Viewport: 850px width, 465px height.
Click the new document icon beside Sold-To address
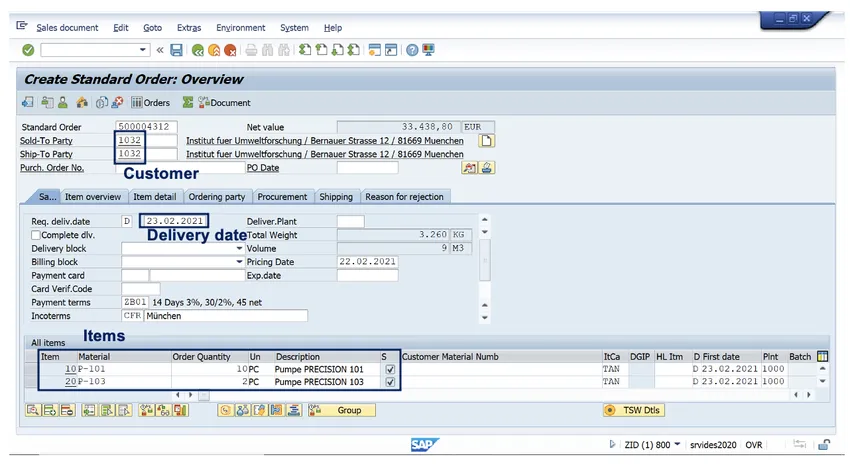[486, 141]
